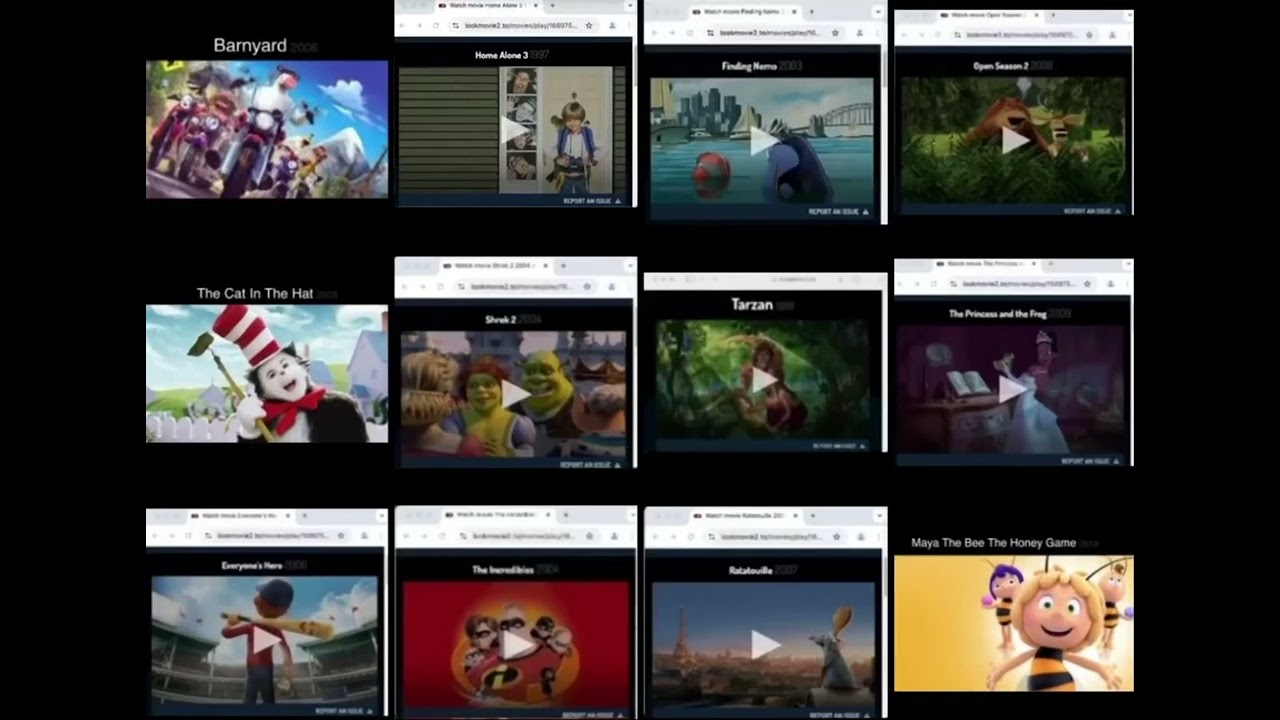Screen dimensions: 1280x720
Task: Bookmark the Incredibles page with star
Action: pyautogui.click(x=589, y=536)
